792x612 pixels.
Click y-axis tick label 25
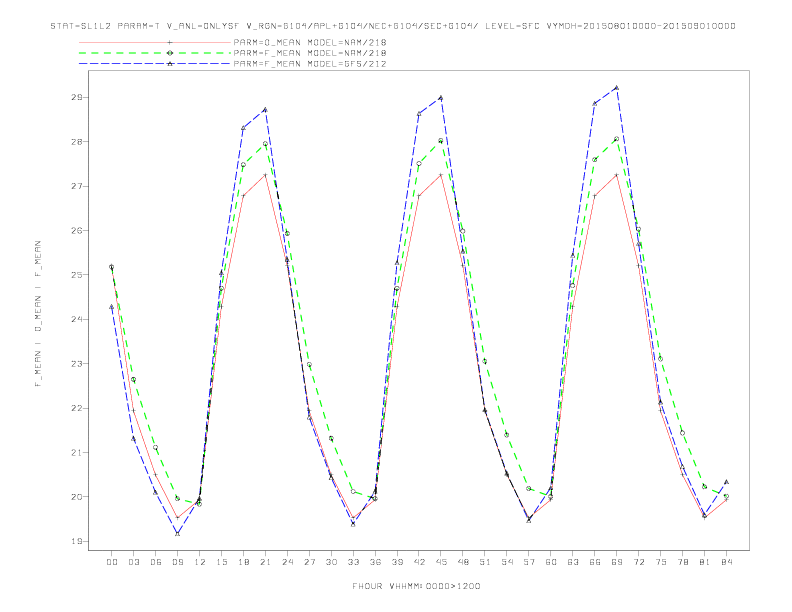pyautogui.click(x=76, y=275)
